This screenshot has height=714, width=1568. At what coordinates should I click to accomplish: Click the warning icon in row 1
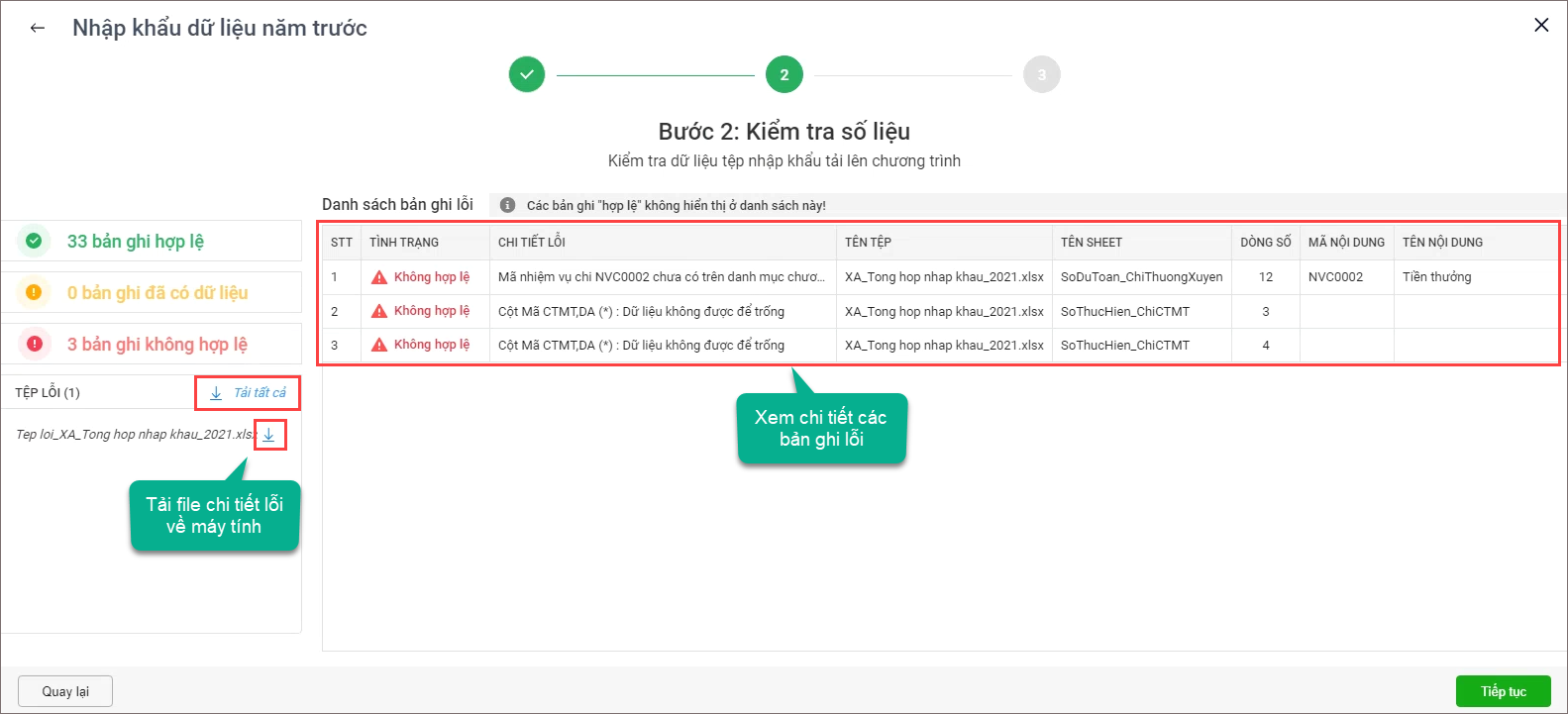tap(378, 277)
